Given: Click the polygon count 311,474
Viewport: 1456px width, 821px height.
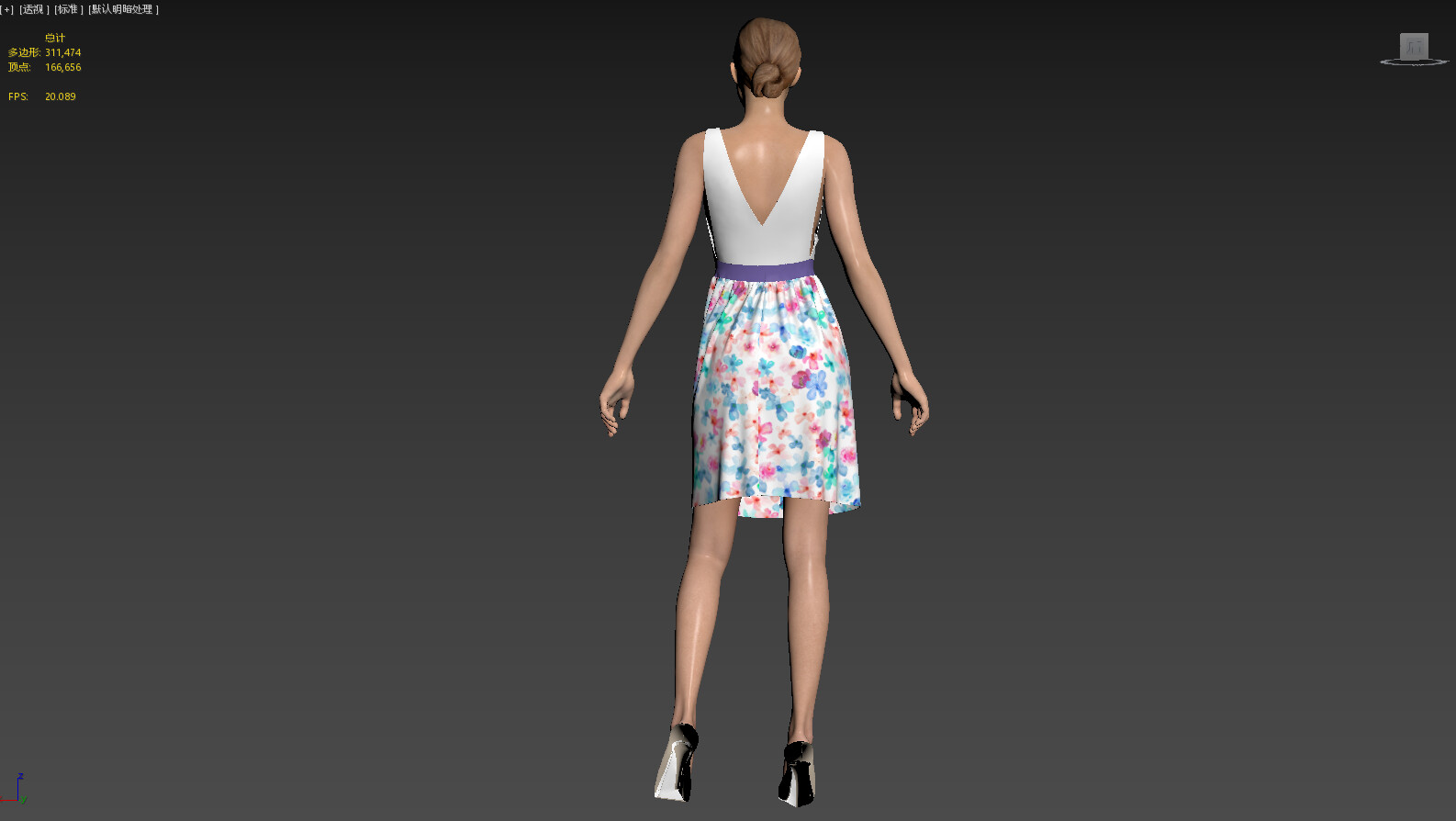Looking at the screenshot, I should click(x=62, y=52).
